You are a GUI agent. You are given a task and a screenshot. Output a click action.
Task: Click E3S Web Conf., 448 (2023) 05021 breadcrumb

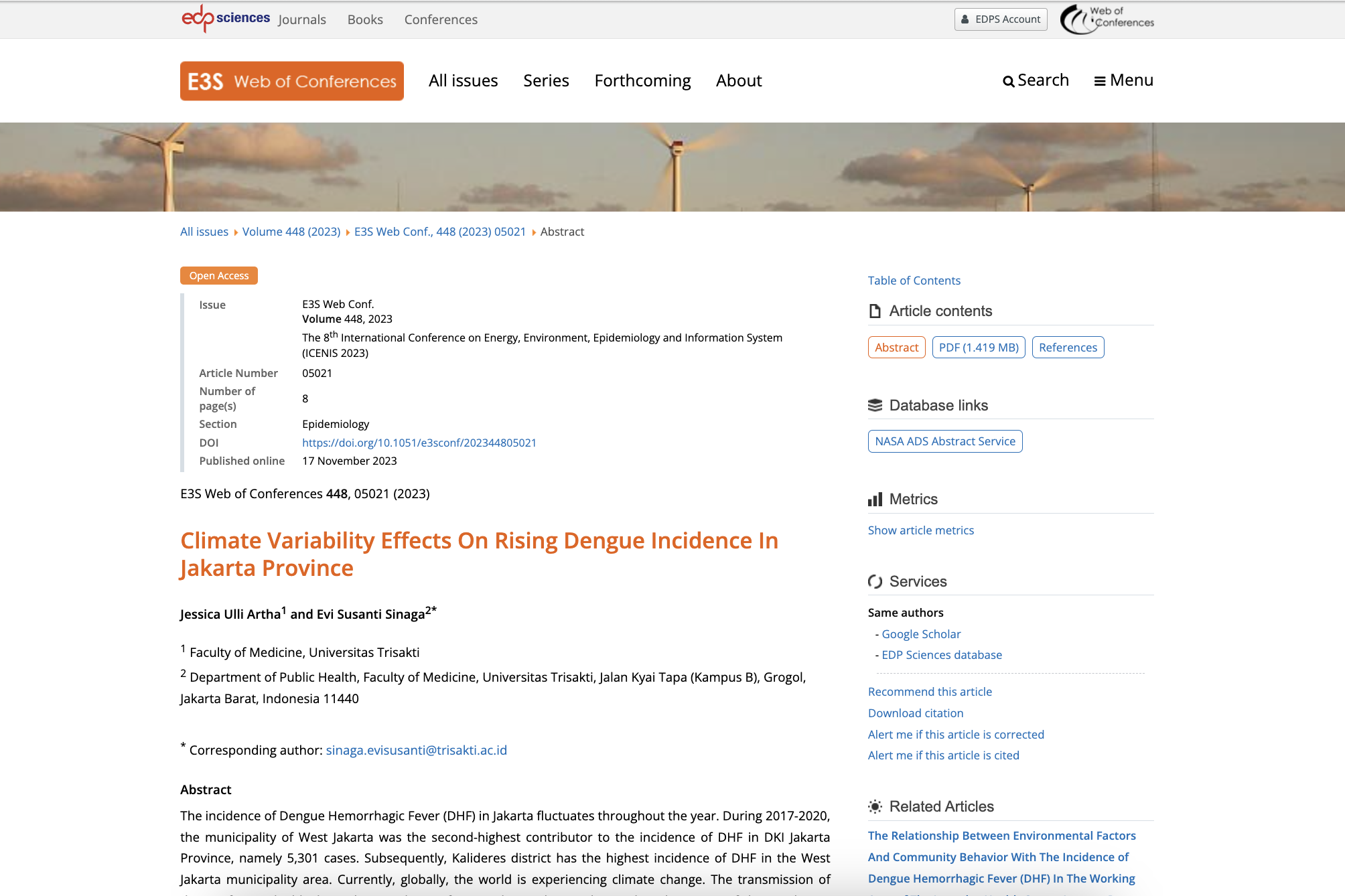coord(440,232)
